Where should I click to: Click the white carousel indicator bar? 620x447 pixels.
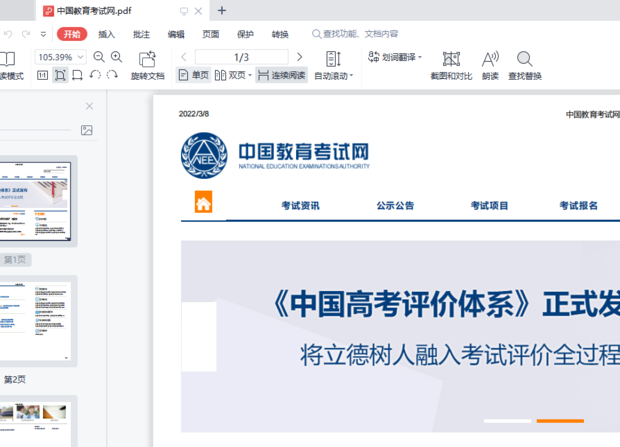507,421
